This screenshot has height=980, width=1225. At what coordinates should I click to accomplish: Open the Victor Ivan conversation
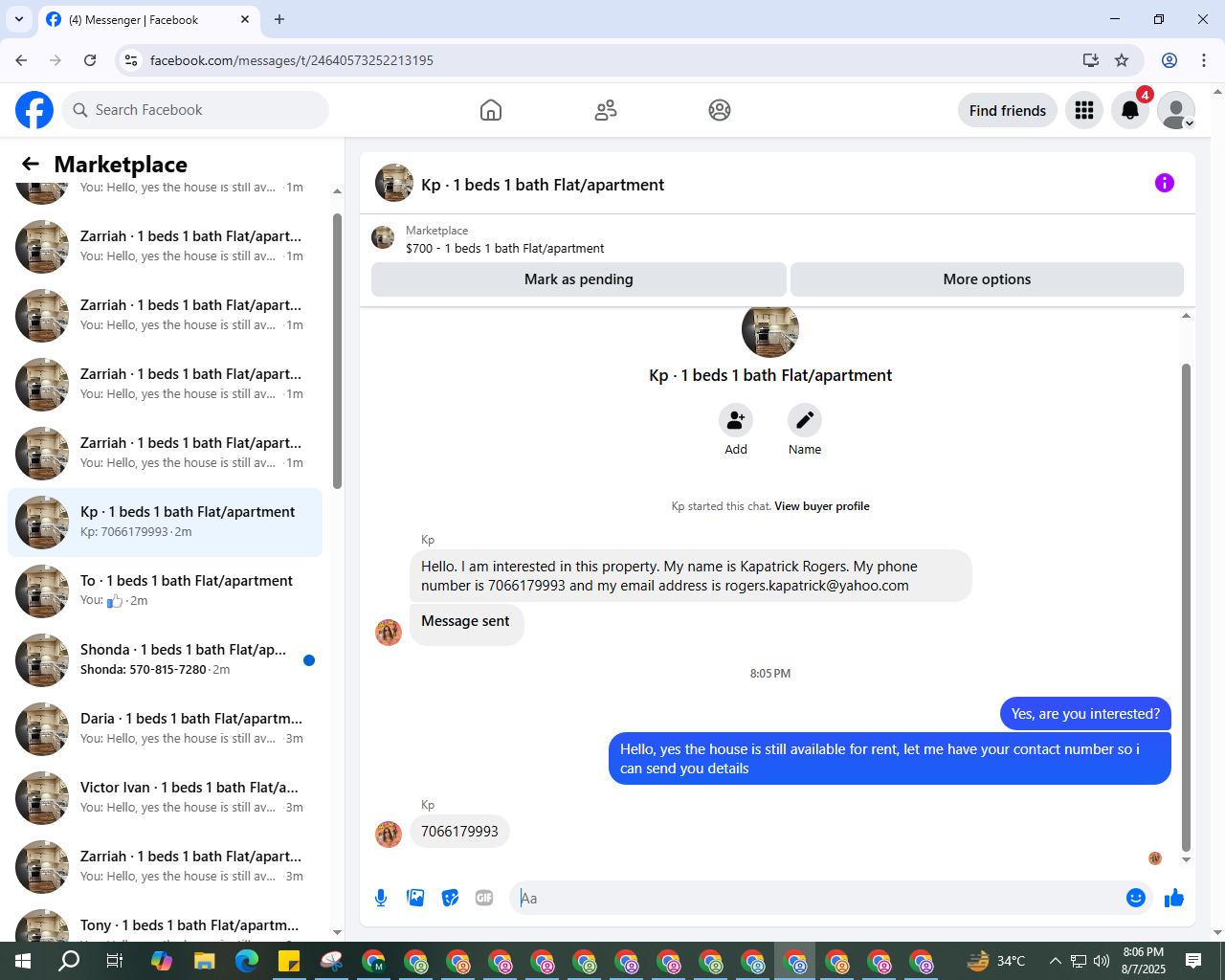165,798
